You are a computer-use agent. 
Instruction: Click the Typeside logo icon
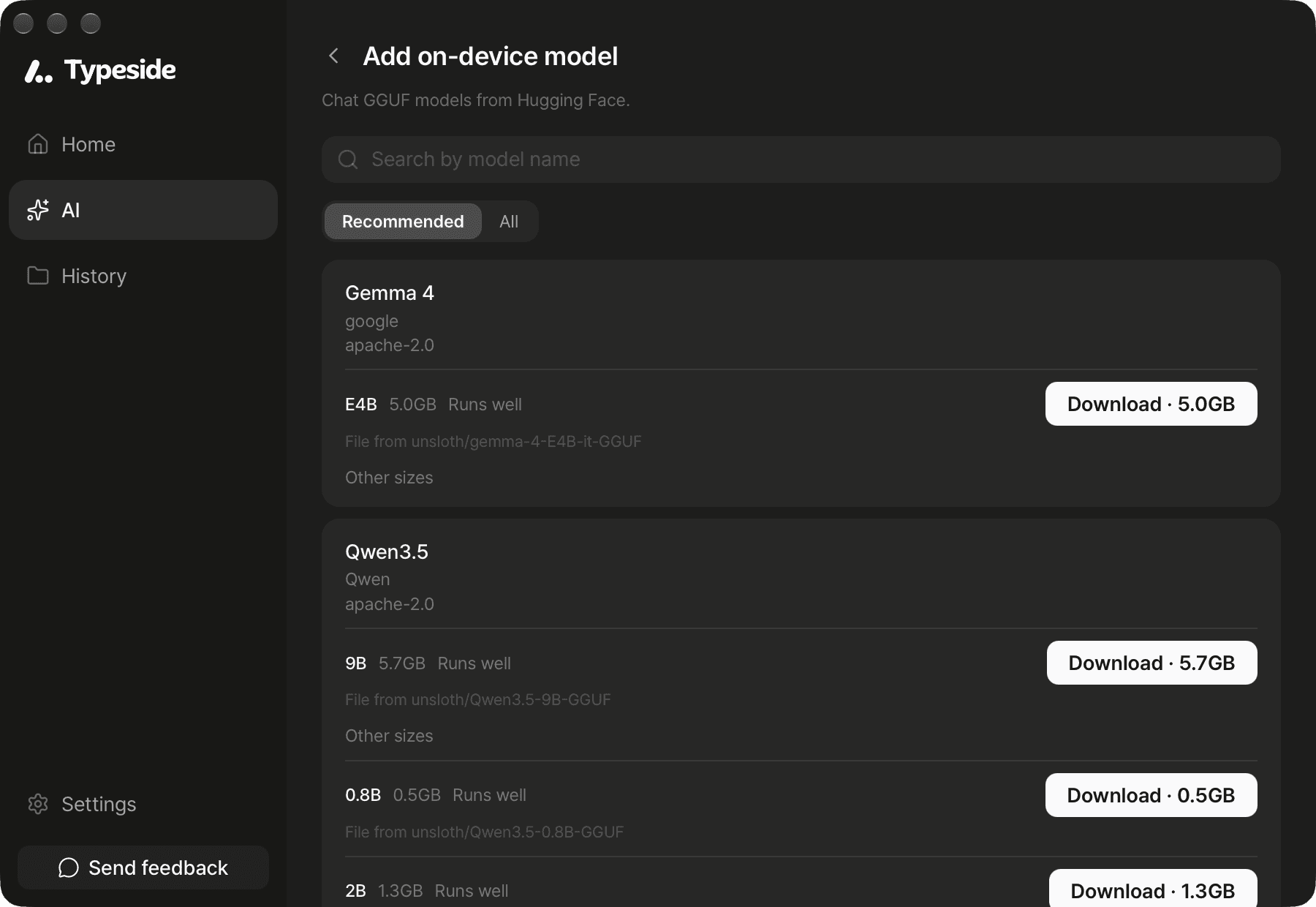tap(39, 71)
